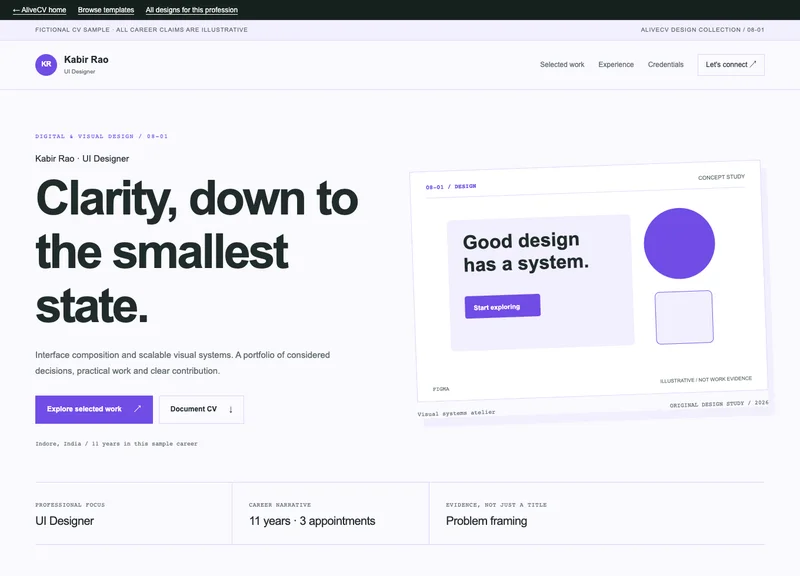Click 'Visual systems atelier' caption
800x576 pixels.
456,413
